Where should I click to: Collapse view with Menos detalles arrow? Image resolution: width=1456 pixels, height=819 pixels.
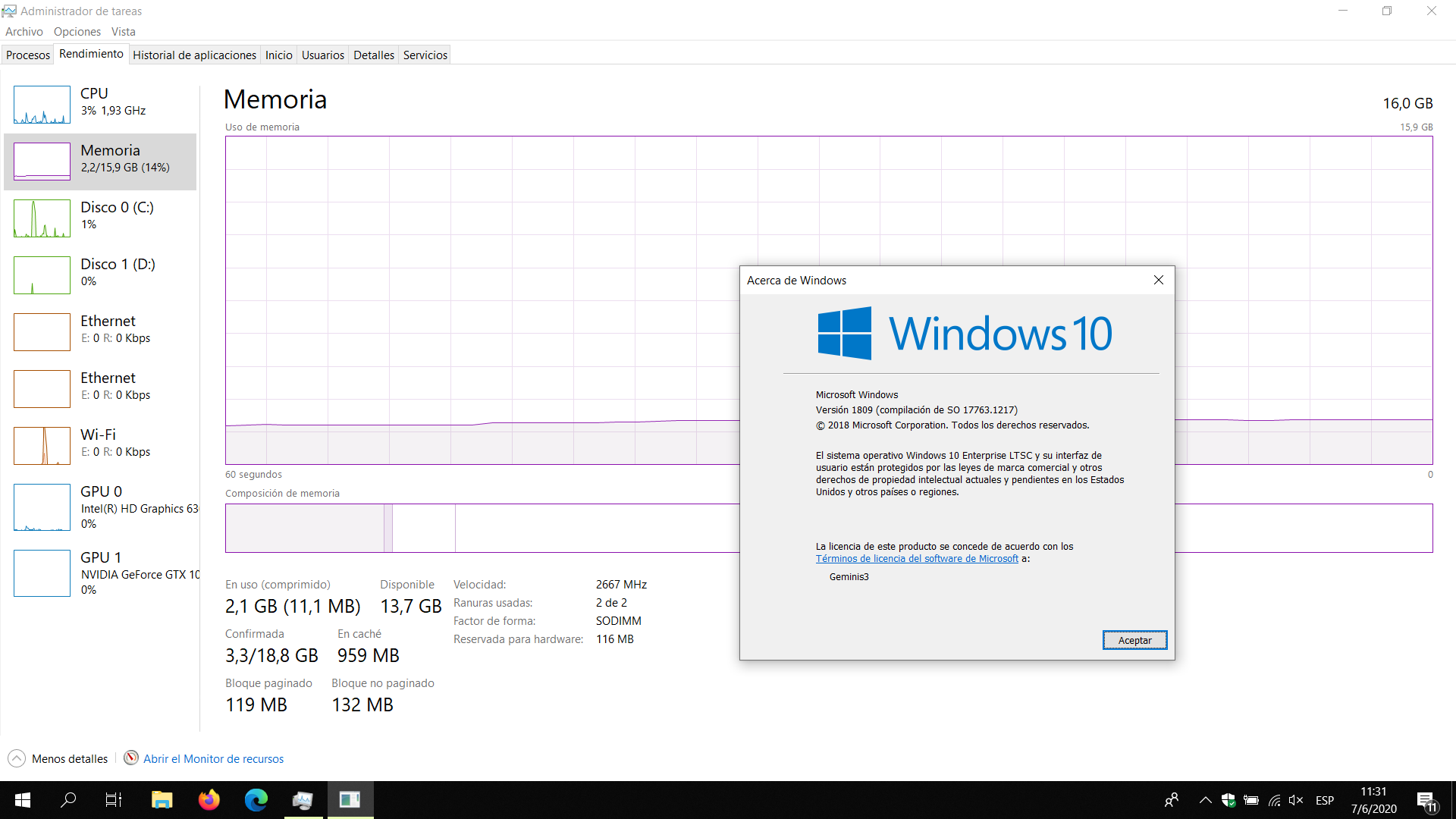[x=17, y=758]
